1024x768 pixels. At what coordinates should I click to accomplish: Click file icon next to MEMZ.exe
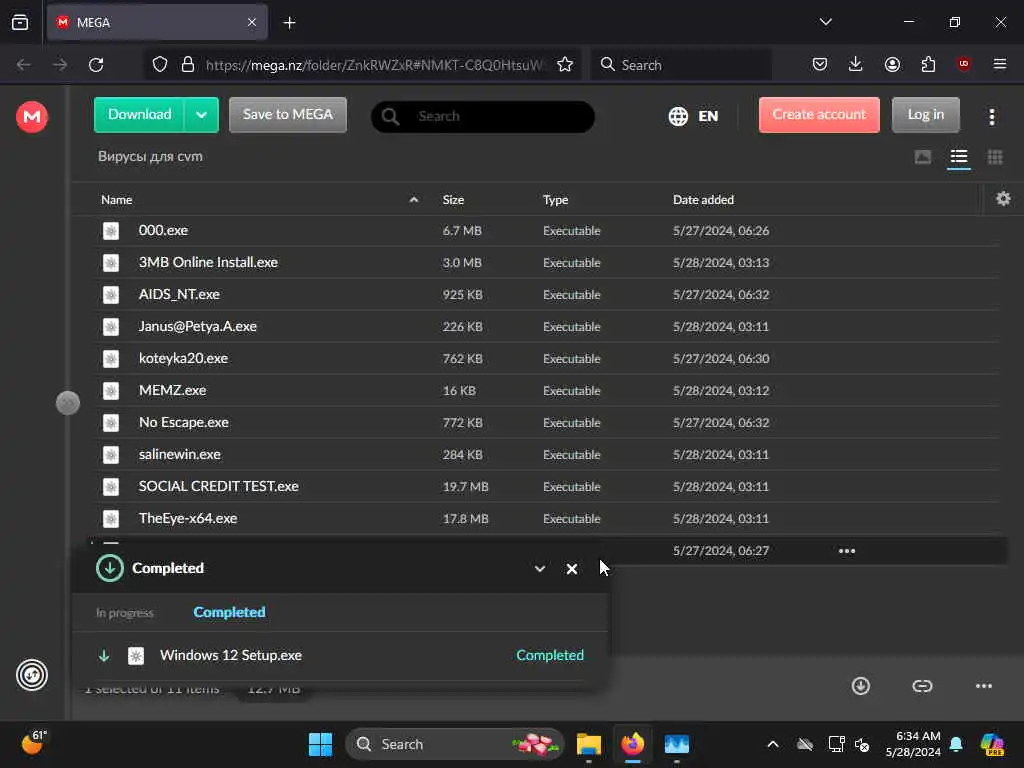(x=111, y=391)
